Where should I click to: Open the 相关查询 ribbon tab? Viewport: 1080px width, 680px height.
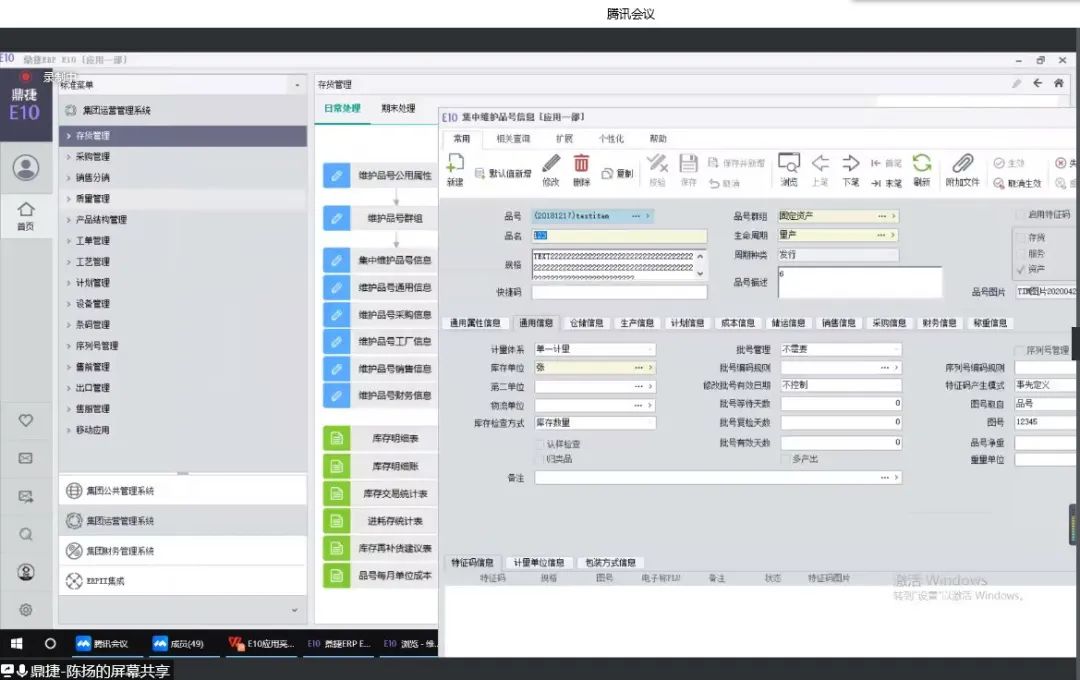513,139
